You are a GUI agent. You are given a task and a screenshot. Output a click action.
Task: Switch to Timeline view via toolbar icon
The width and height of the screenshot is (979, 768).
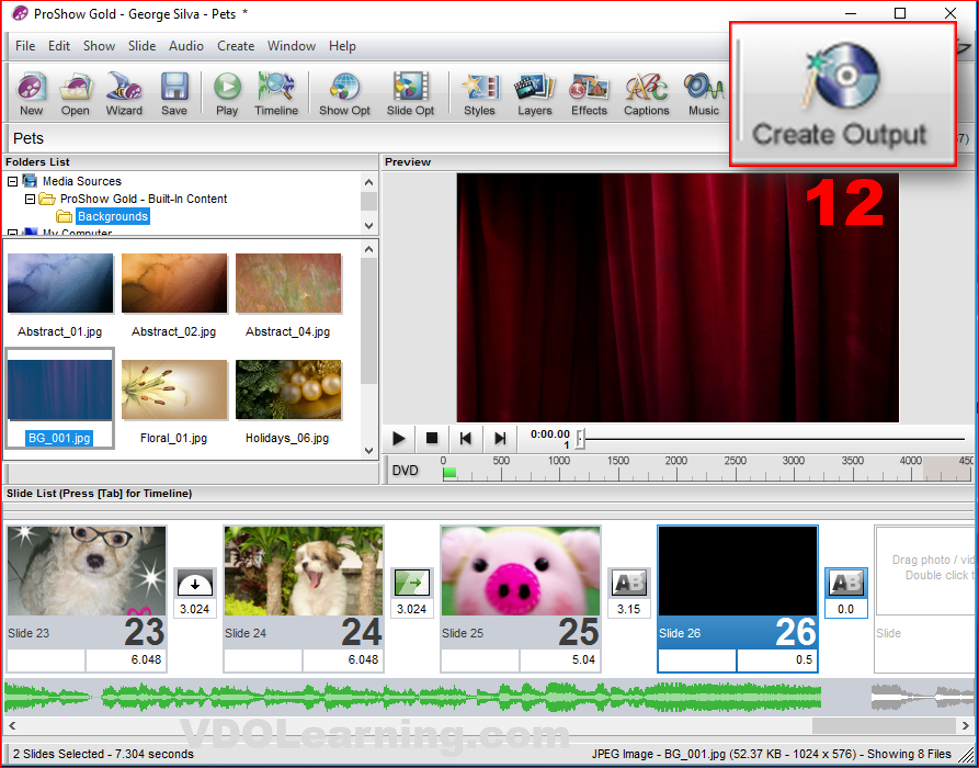276,94
